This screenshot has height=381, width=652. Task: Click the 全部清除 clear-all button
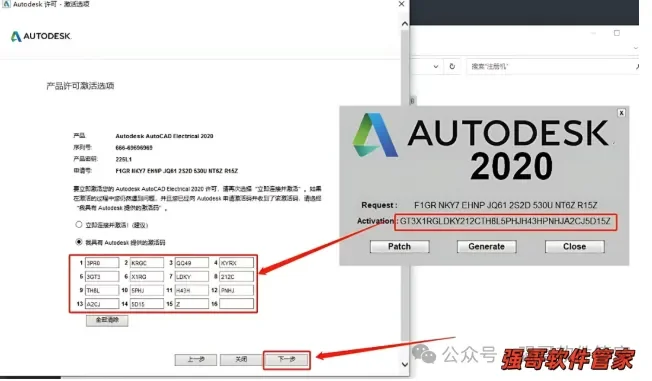[x=107, y=320]
